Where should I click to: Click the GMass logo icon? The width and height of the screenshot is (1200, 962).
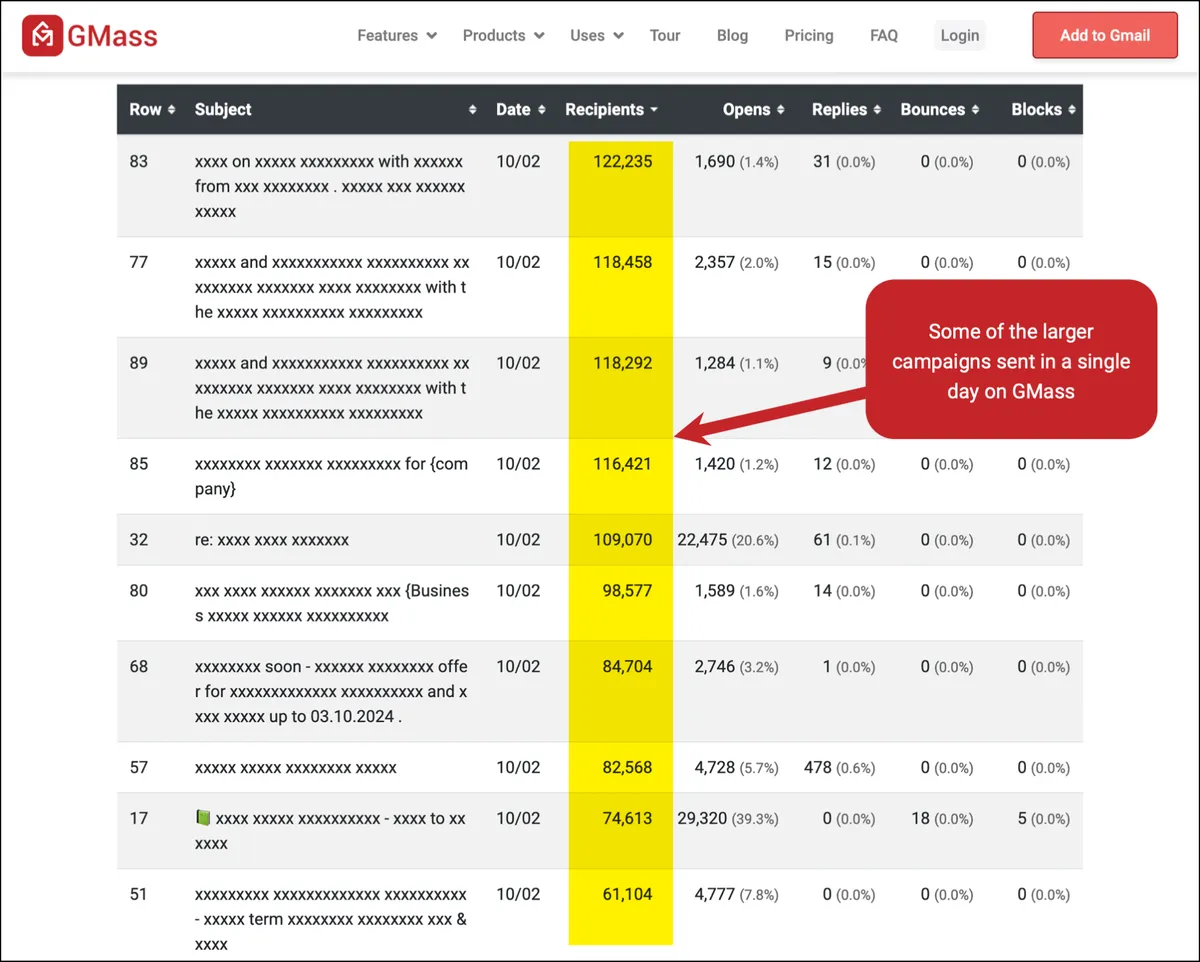tap(43, 36)
